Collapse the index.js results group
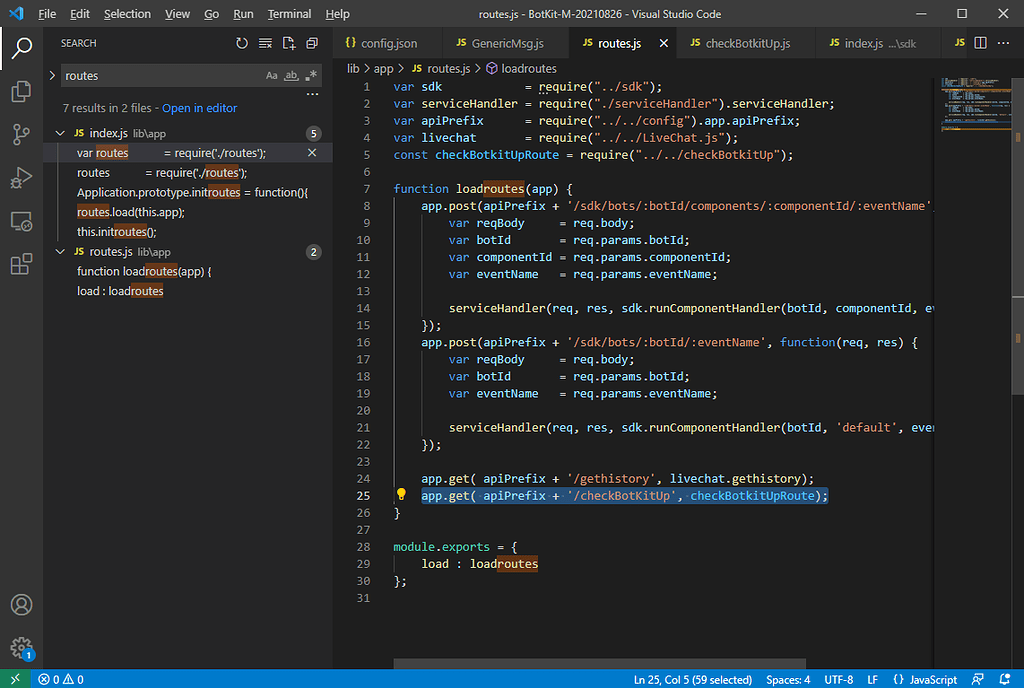 pos(60,132)
